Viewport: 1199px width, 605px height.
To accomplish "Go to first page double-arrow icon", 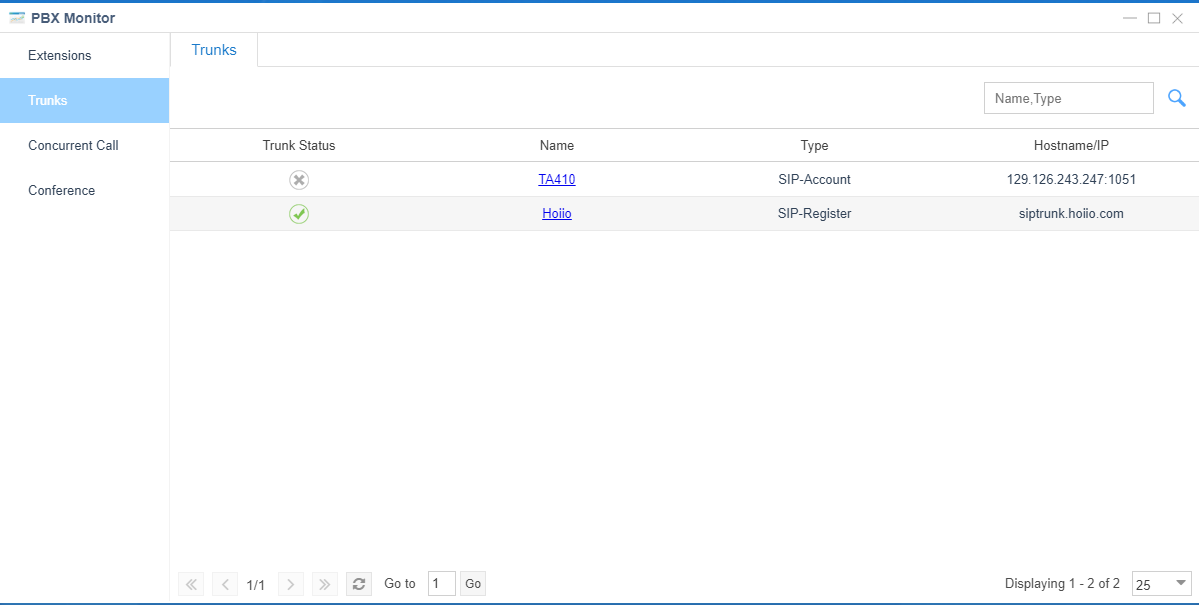I will [x=191, y=584].
